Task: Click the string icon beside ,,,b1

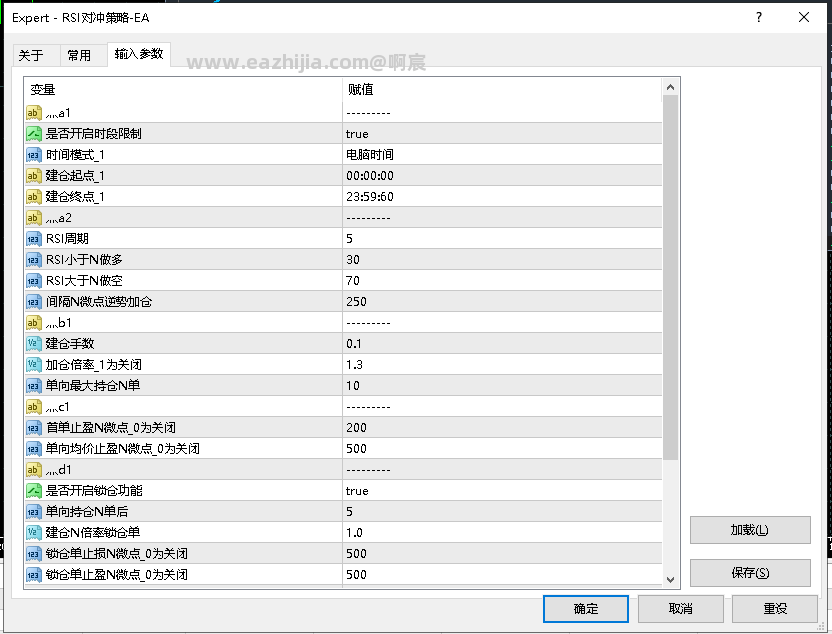Action: pos(33,323)
